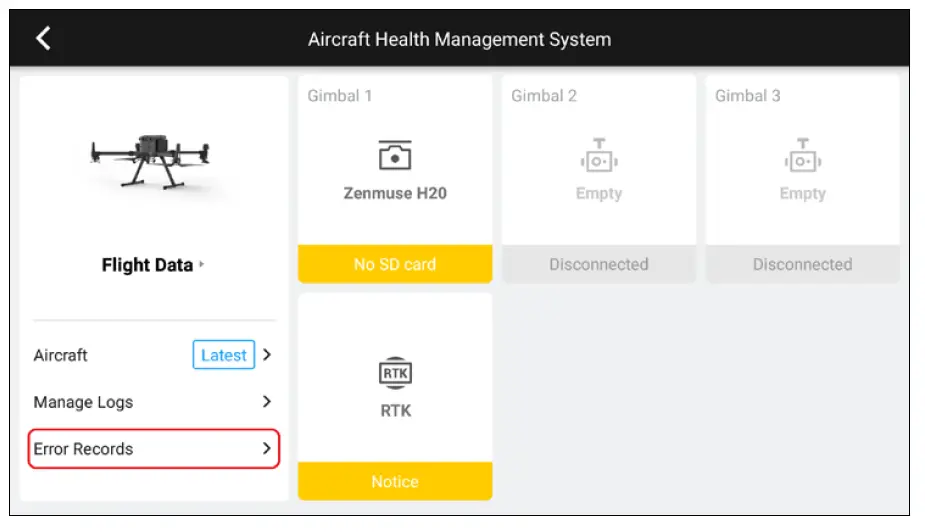Select the Gimbal 1 card label
Viewport: 925px width, 532px height.
pos(341,96)
